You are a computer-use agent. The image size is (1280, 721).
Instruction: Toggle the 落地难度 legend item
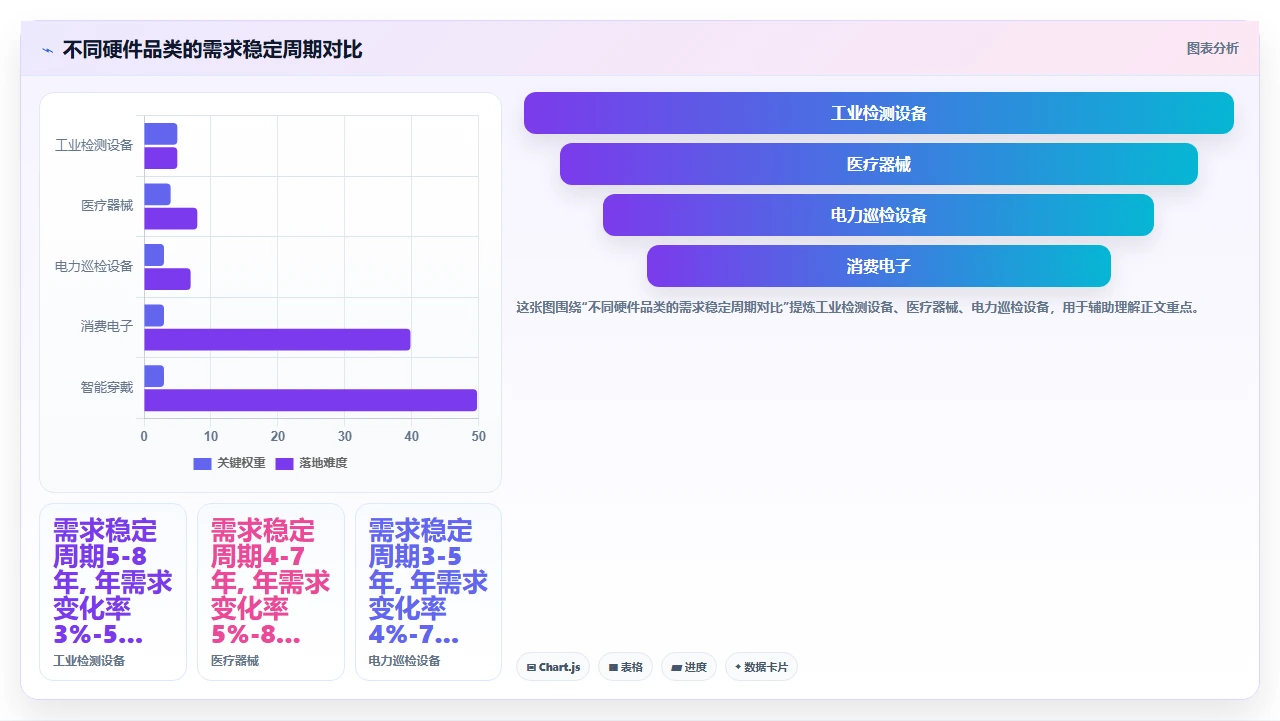311,463
